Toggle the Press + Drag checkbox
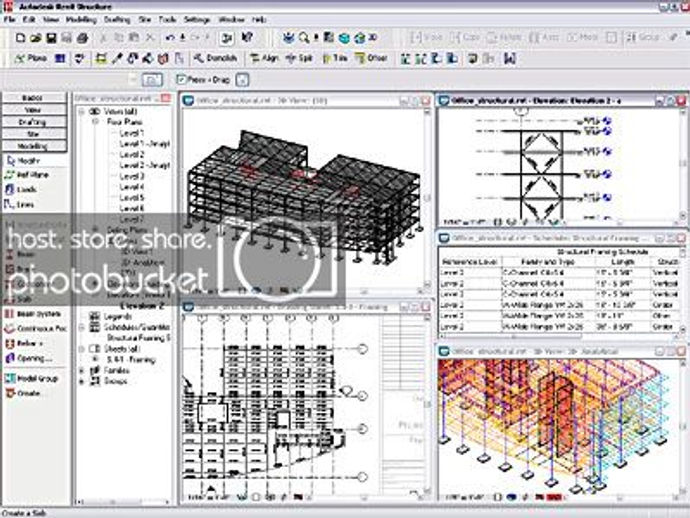Image resolution: width=690 pixels, height=518 pixels. tap(181, 80)
